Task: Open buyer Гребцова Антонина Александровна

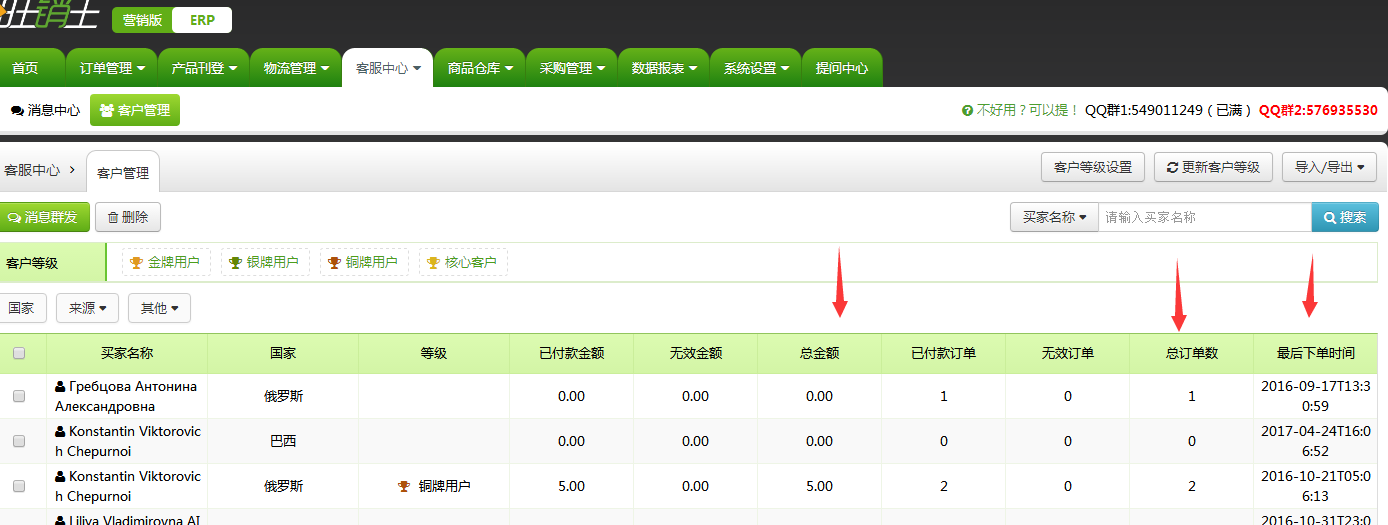Action: [126, 396]
